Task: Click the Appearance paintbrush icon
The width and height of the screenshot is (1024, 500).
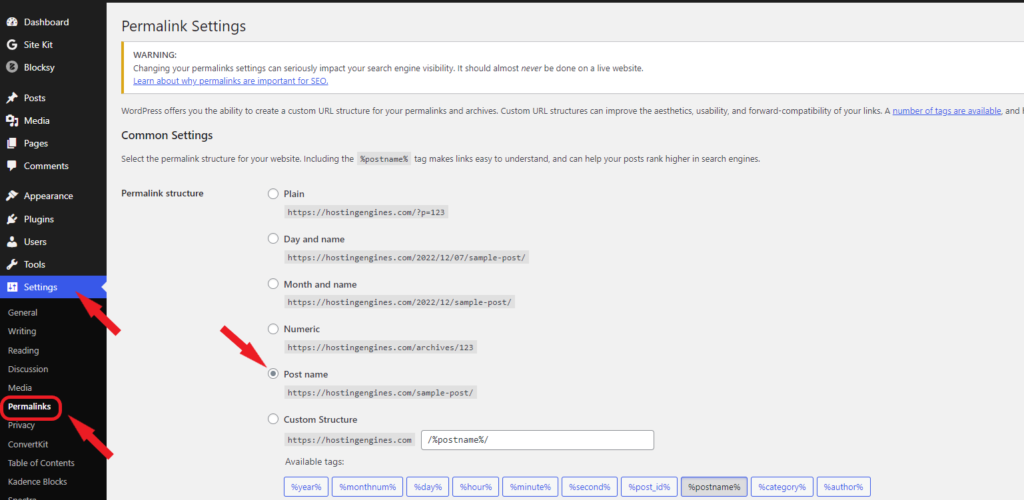Action: tap(12, 196)
